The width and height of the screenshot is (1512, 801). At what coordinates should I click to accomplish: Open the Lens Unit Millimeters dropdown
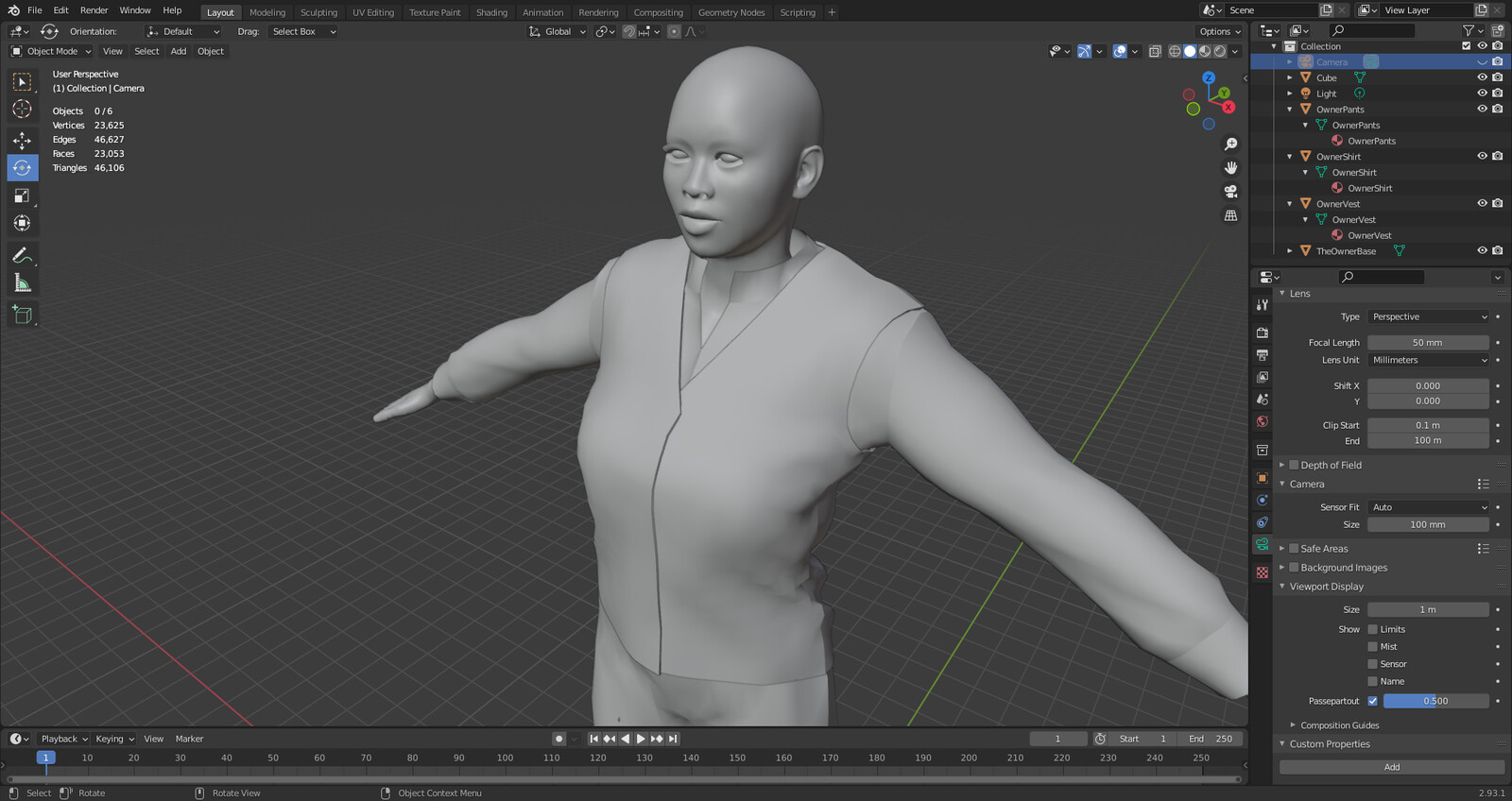[1428, 360]
